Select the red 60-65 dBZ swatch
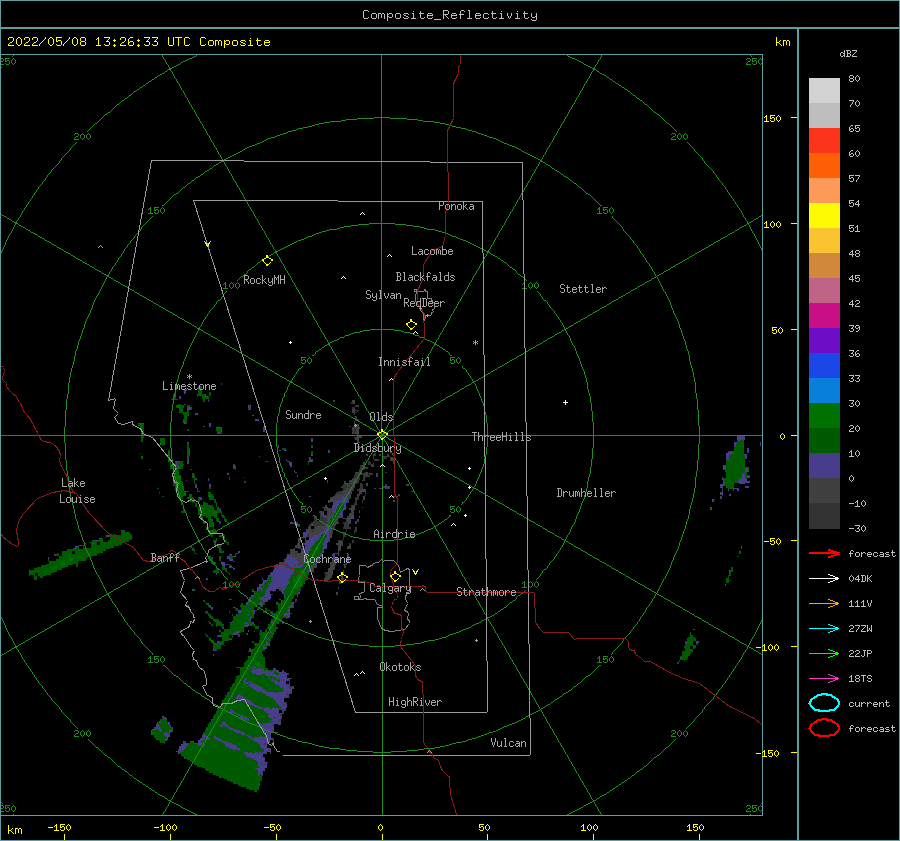 (x=824, y=141)
